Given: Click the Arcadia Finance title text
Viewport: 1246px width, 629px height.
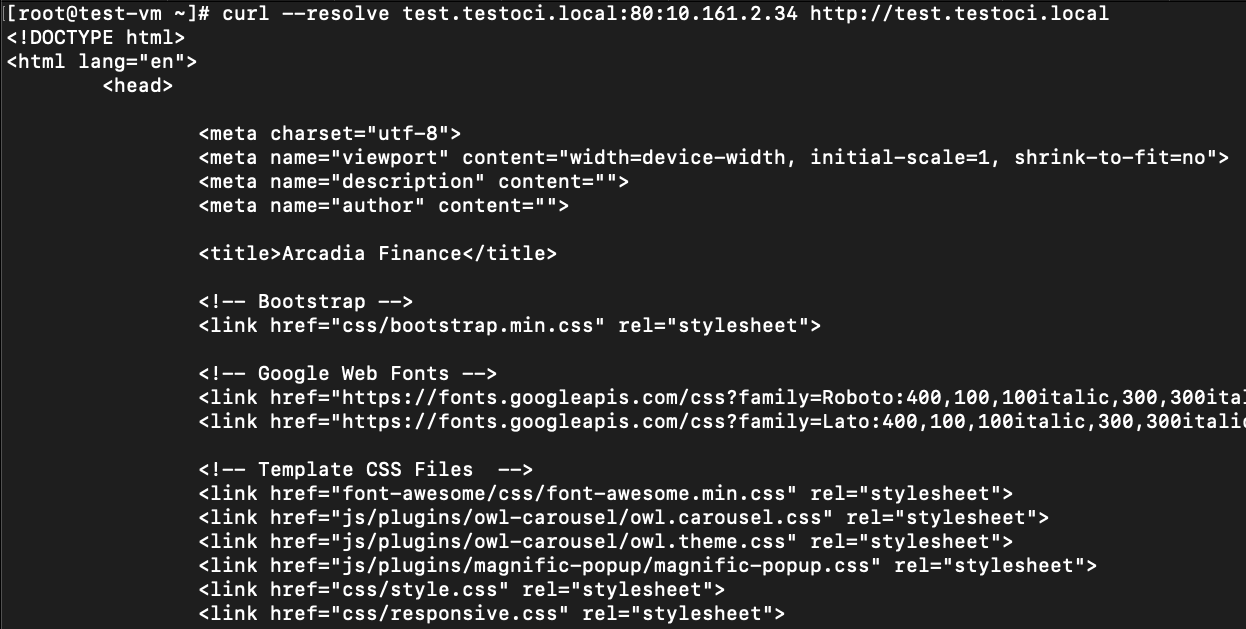Looking at the screenshot, I should (x=372, y=254).
